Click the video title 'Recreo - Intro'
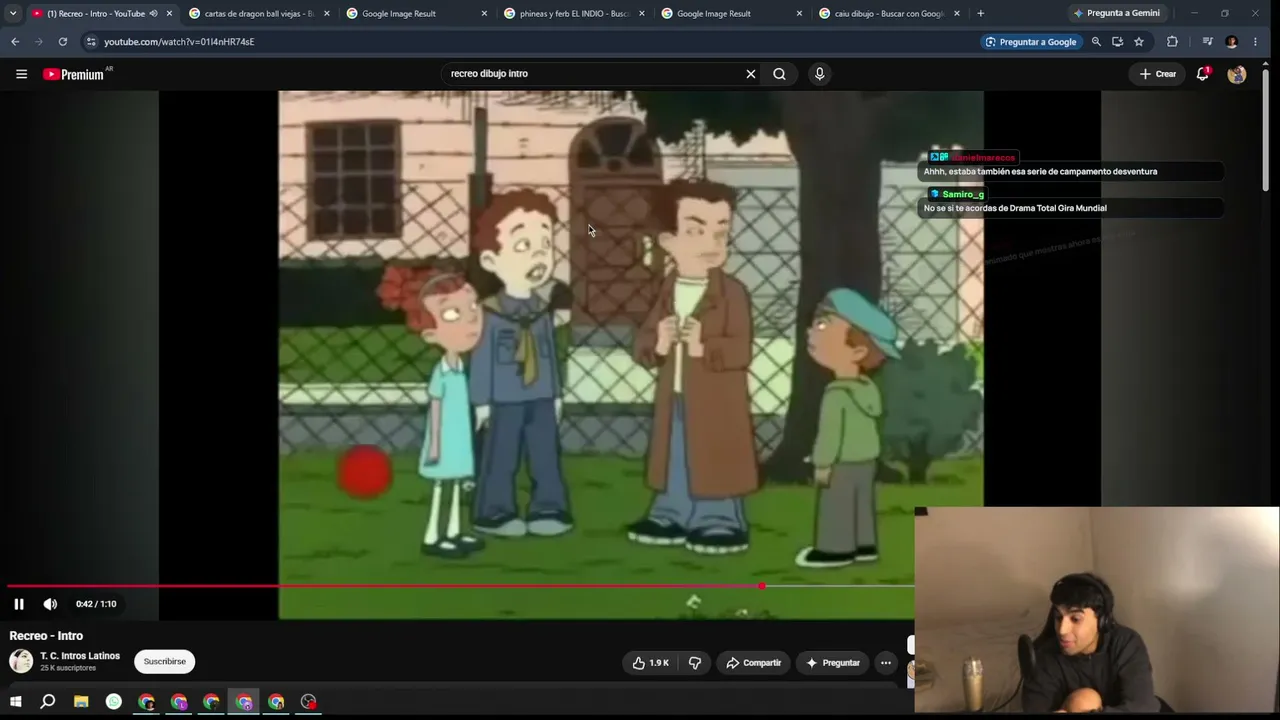 click(x=46, y=636)
